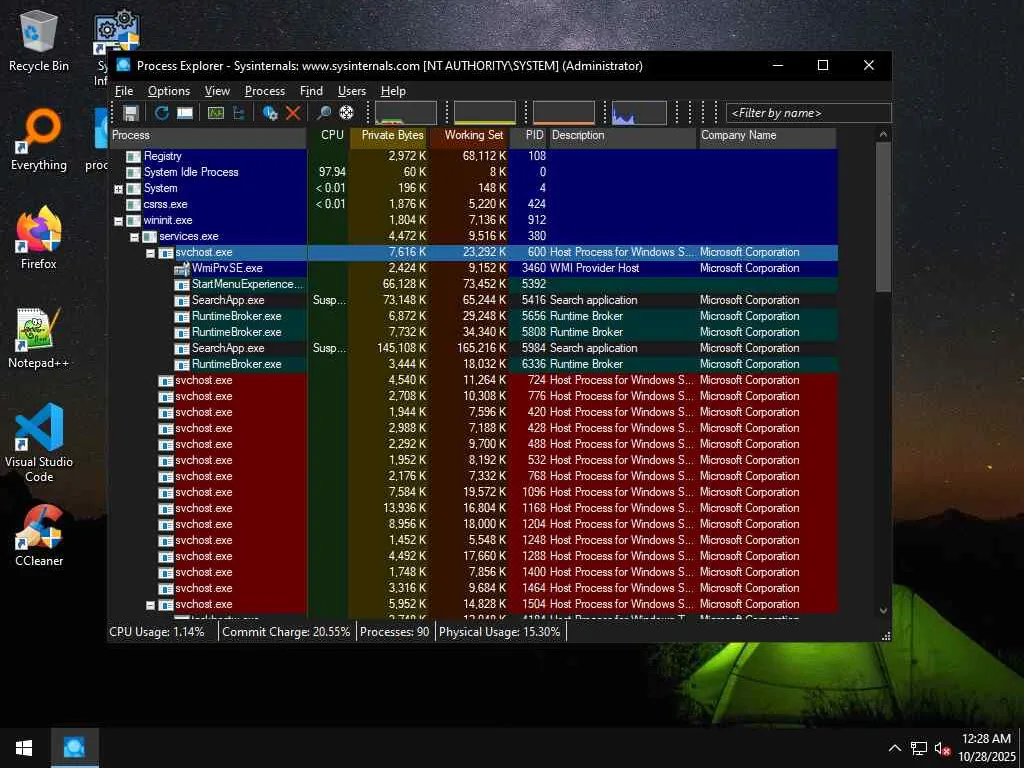Viewport: 1024px width, 768px height.
Task: Open the Process menu
Action: 264,91
